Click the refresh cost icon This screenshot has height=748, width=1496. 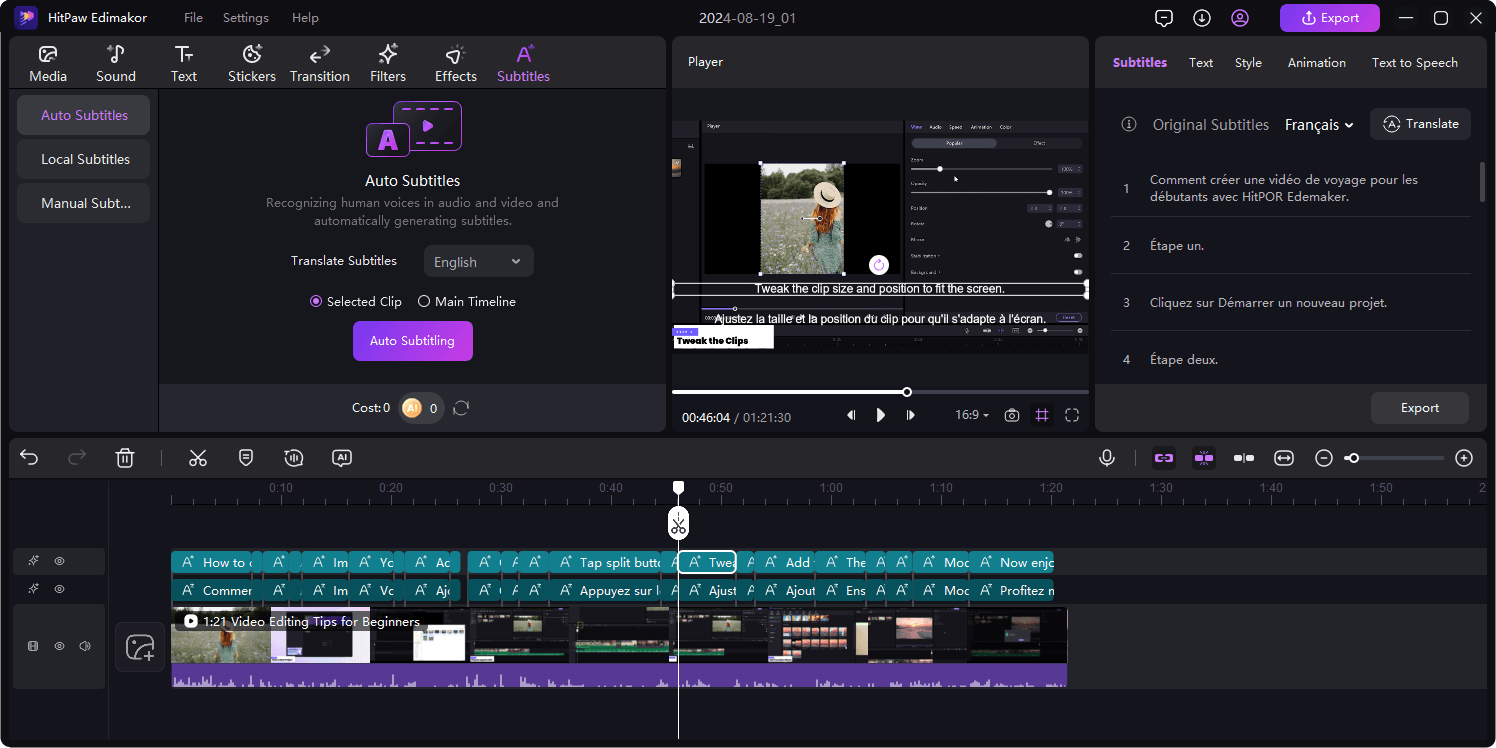point(461,408)
